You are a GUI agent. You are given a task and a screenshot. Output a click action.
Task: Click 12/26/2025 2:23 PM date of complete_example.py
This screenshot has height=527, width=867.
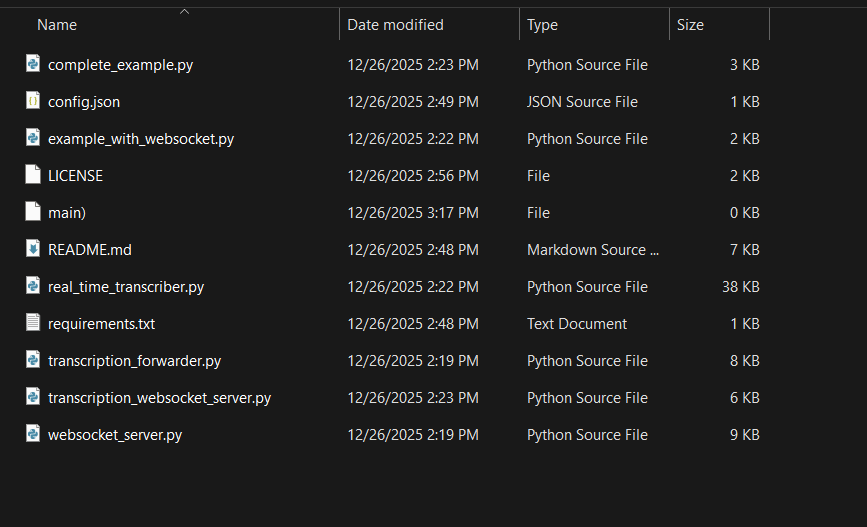[413, 65]
